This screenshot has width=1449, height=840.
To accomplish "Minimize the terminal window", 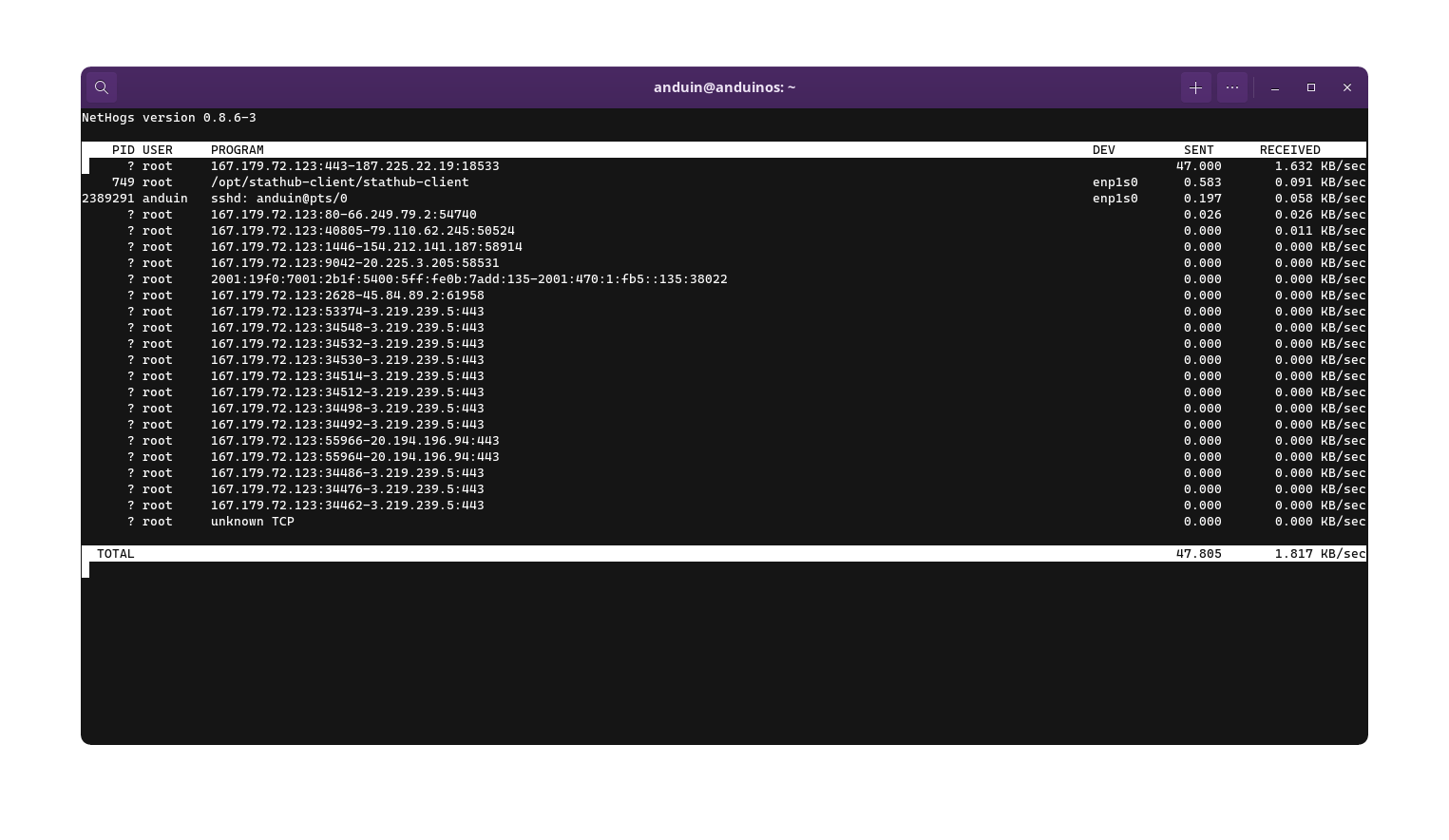I will point(1275,87).
